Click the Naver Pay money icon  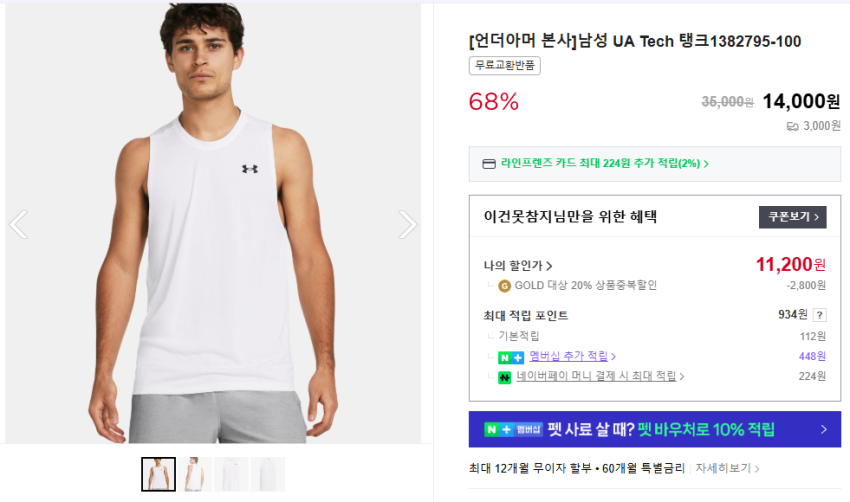tap(505, 377)
